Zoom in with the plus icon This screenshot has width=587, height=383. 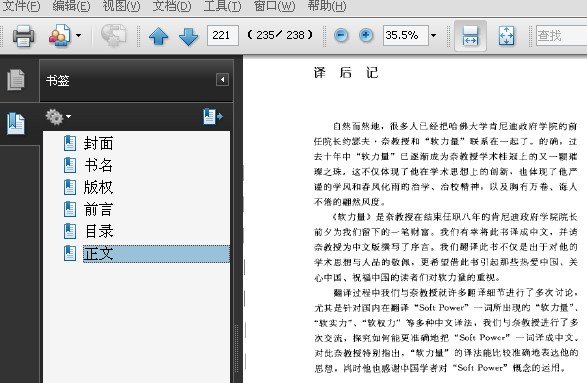coord(366,36)
